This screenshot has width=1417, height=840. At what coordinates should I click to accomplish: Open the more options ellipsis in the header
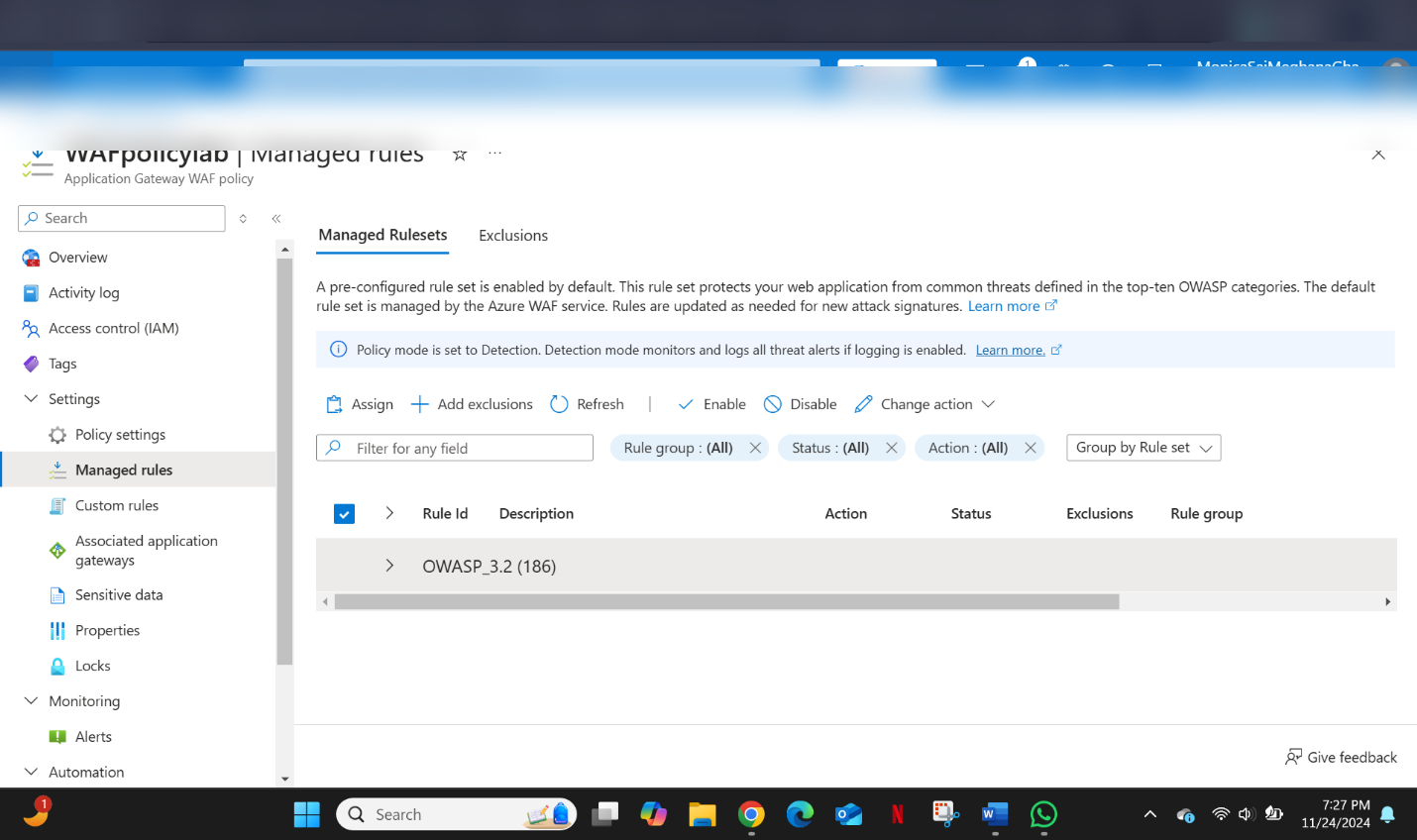[x=494, y=154]
